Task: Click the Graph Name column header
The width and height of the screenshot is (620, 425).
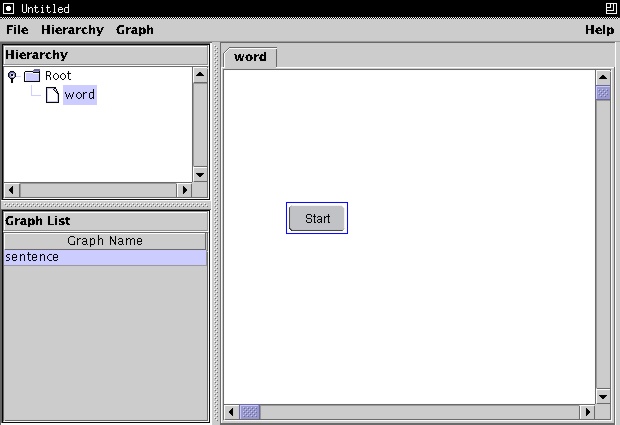Action: (105, 241)
